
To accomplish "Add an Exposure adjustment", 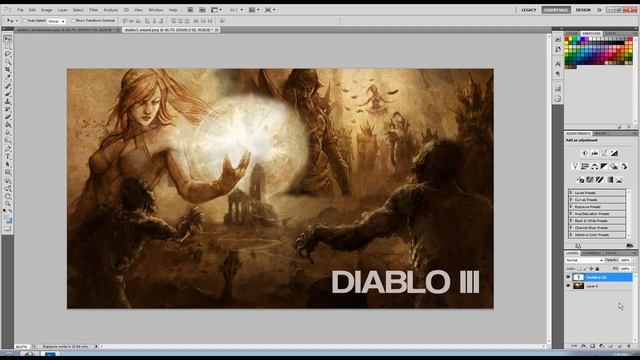I will tap(614, 153).
